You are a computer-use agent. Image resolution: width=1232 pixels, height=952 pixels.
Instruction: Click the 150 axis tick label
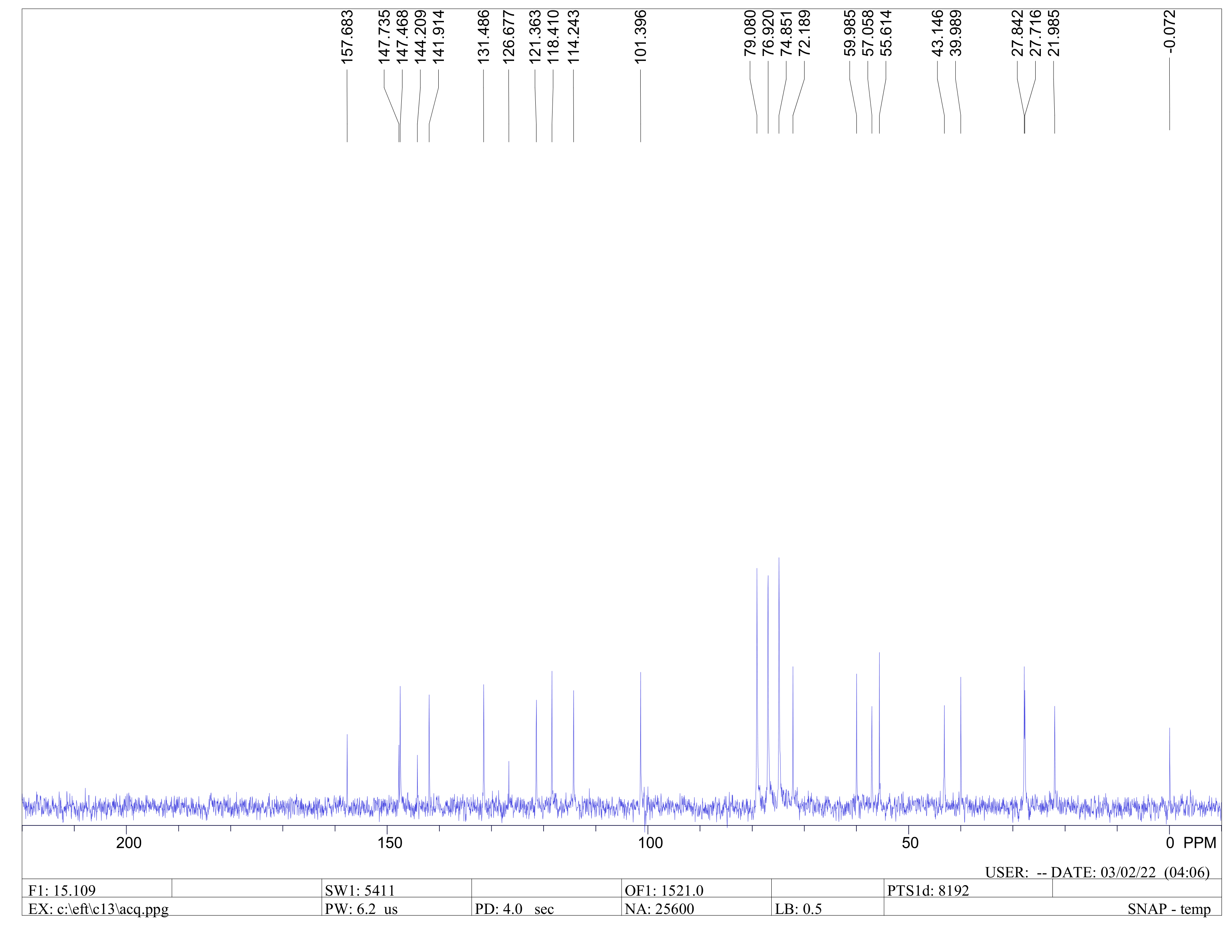pyautogui.click(x=390, y=843)
